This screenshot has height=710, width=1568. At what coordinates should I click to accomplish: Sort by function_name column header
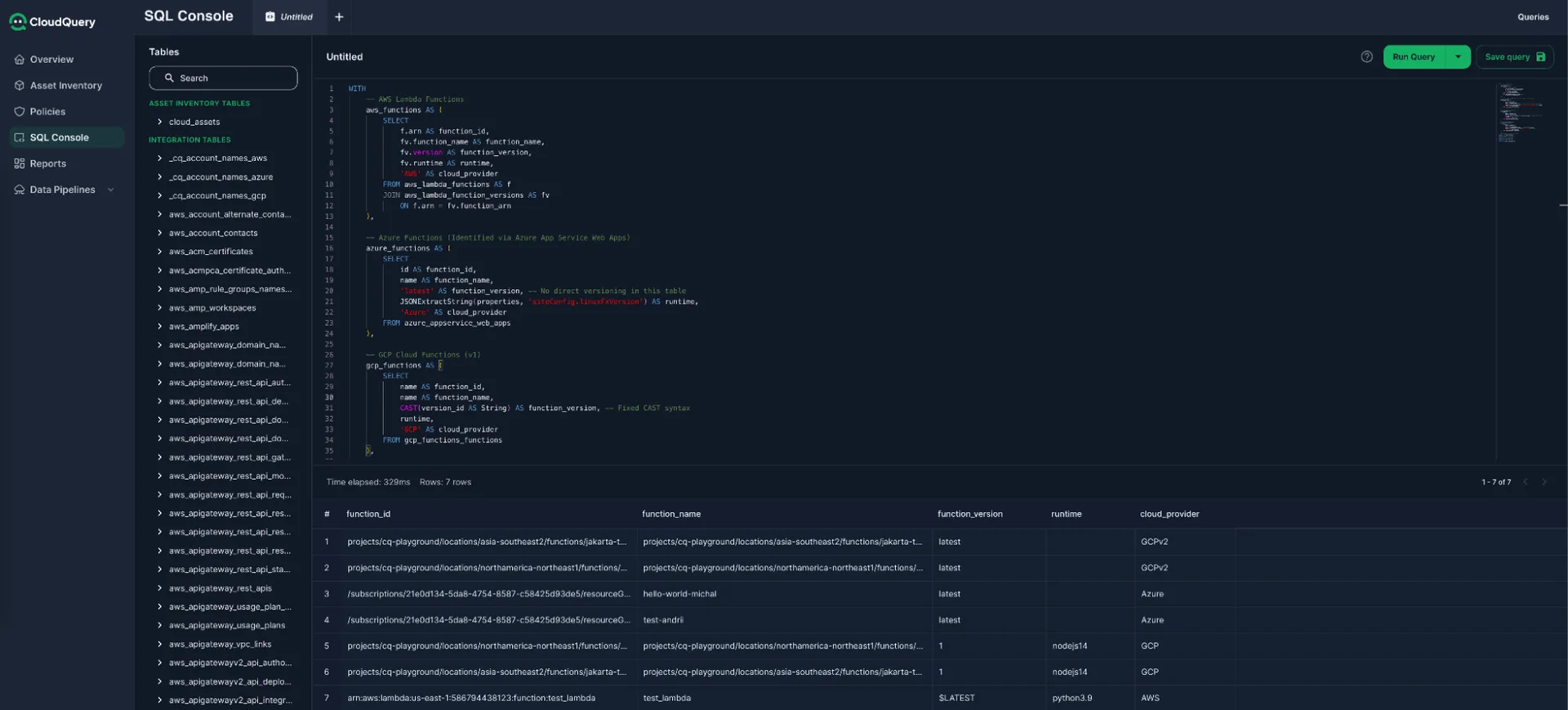[x=671, y=514]
